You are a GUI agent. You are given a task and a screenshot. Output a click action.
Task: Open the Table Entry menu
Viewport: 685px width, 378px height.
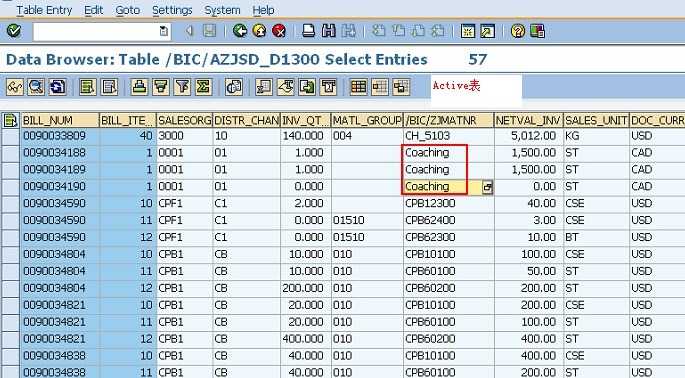(44, 10)
